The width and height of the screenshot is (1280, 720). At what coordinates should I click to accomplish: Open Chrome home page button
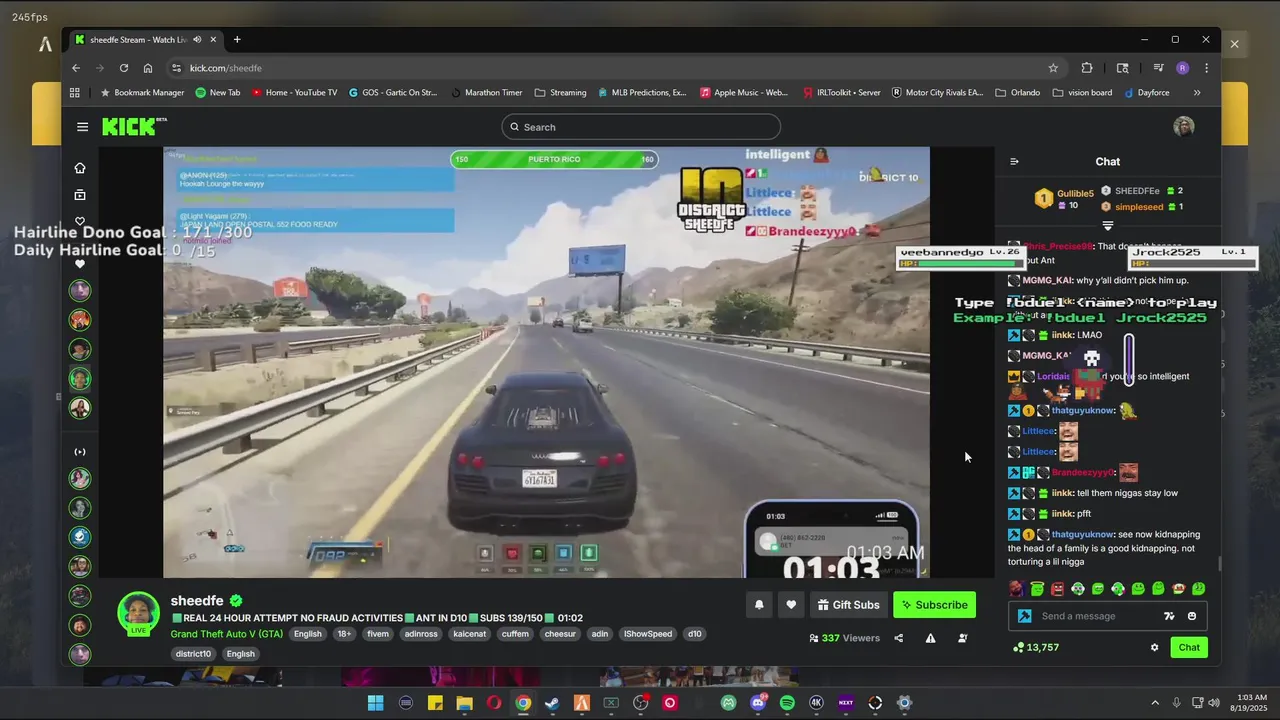click(x=148, y=68)
